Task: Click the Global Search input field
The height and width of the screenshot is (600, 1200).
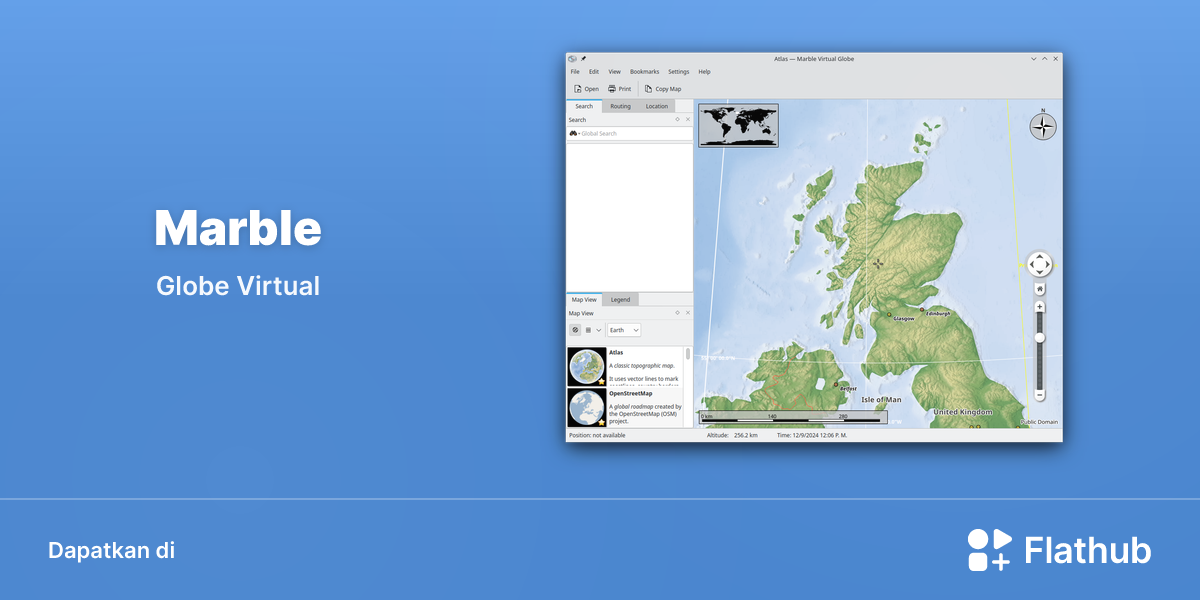Action: point(630,133)
